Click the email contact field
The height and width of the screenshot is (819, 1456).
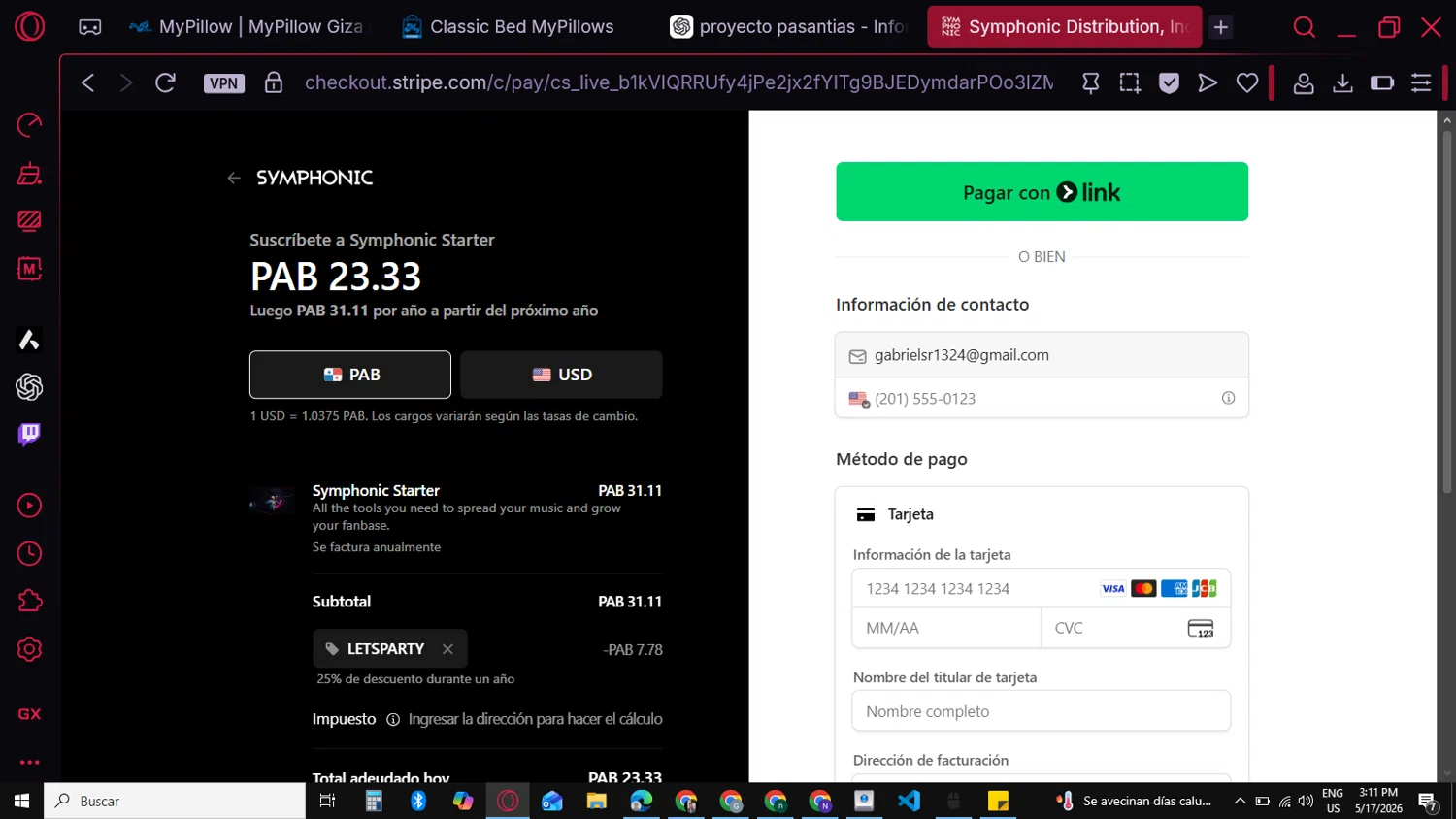(x=1042, y=356)
